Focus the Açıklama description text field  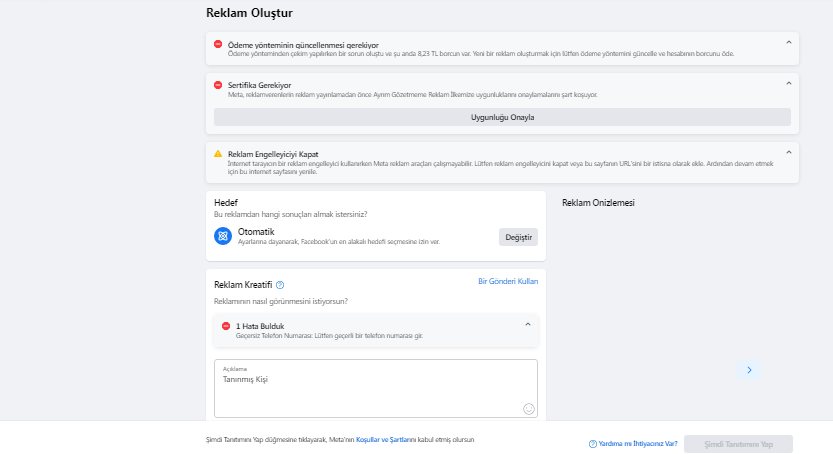[x=376, y=389]
